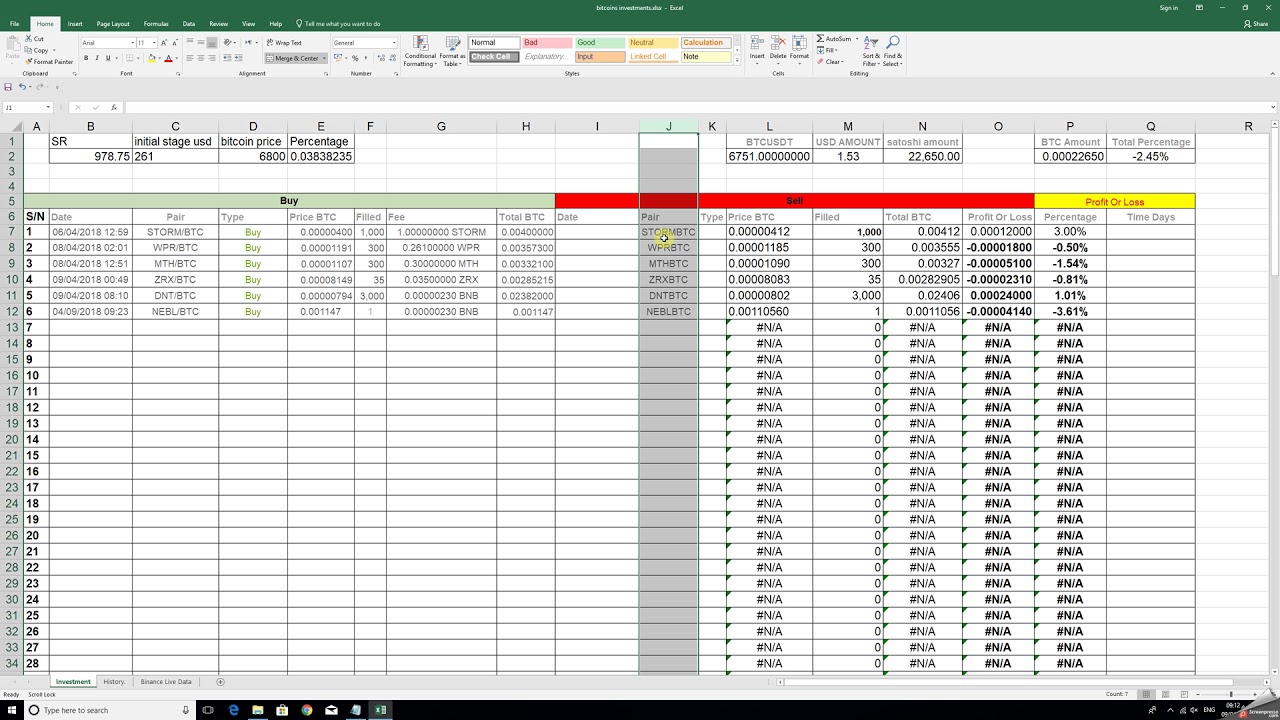1280x720 pixels.
Task: Open Sort & Filter menu
Action: click(871, 51)
